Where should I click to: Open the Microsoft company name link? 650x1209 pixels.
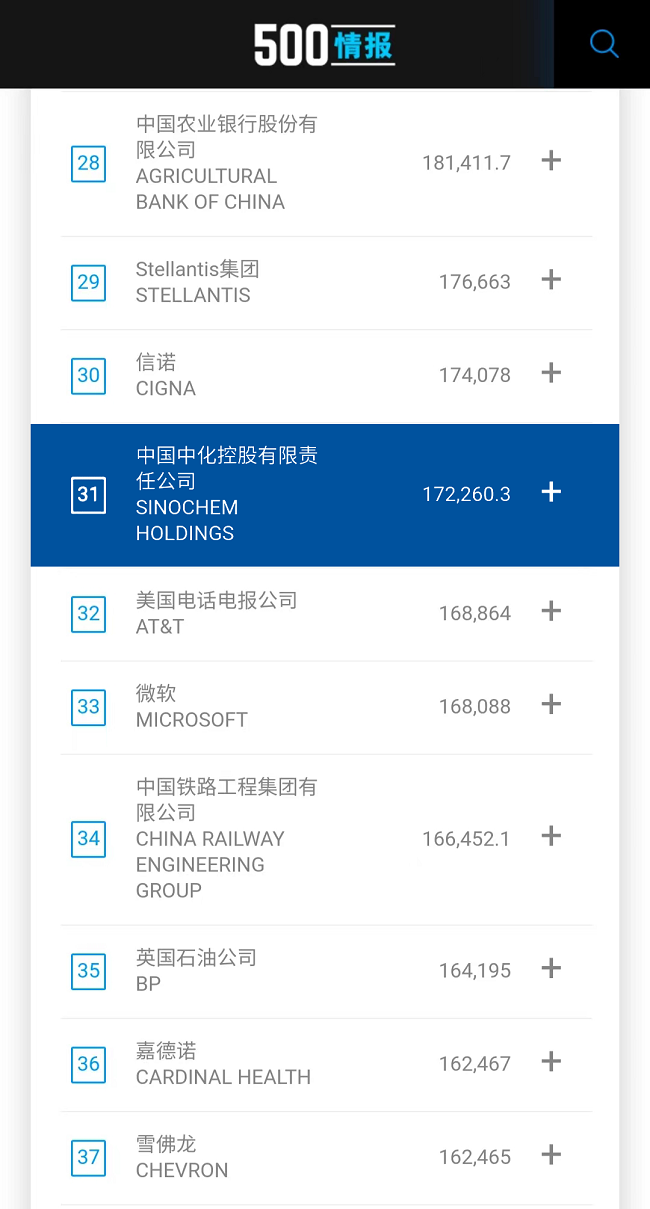[192, 706]
